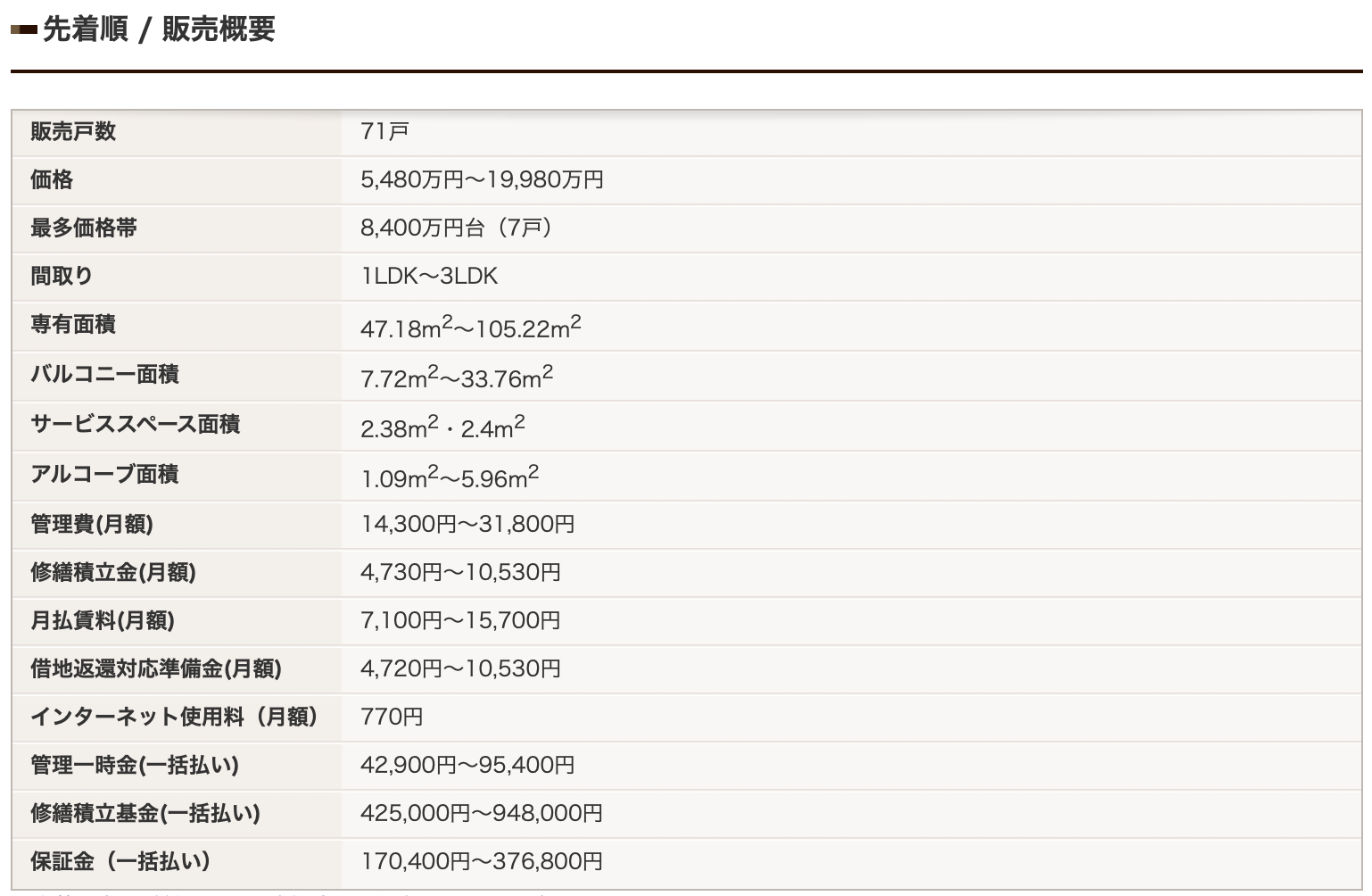Screen dimensions: 1372x896
Task: Click the アルコーブ面積 label
Action: pyautogui.click(x=104, y=474)
